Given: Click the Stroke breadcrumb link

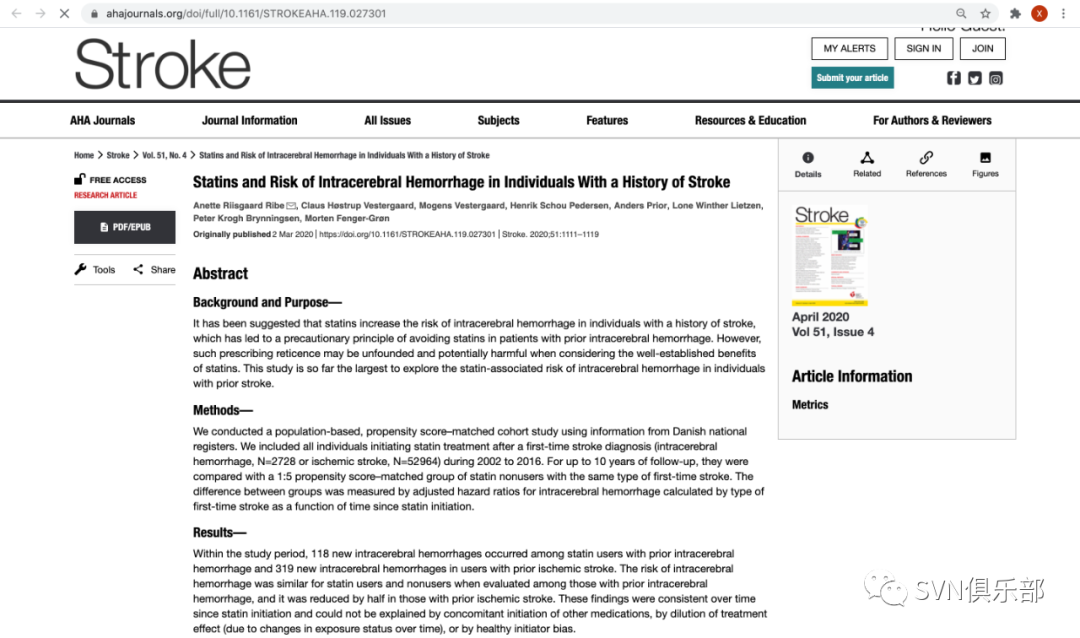Looking at the screenshot, I should [118, 155].
